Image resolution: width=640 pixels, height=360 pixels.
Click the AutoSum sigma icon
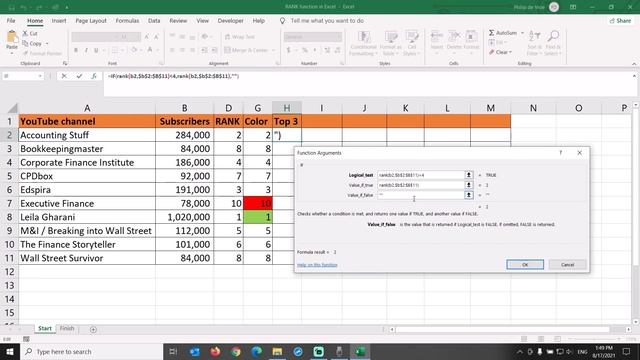(x=491, y=33)
